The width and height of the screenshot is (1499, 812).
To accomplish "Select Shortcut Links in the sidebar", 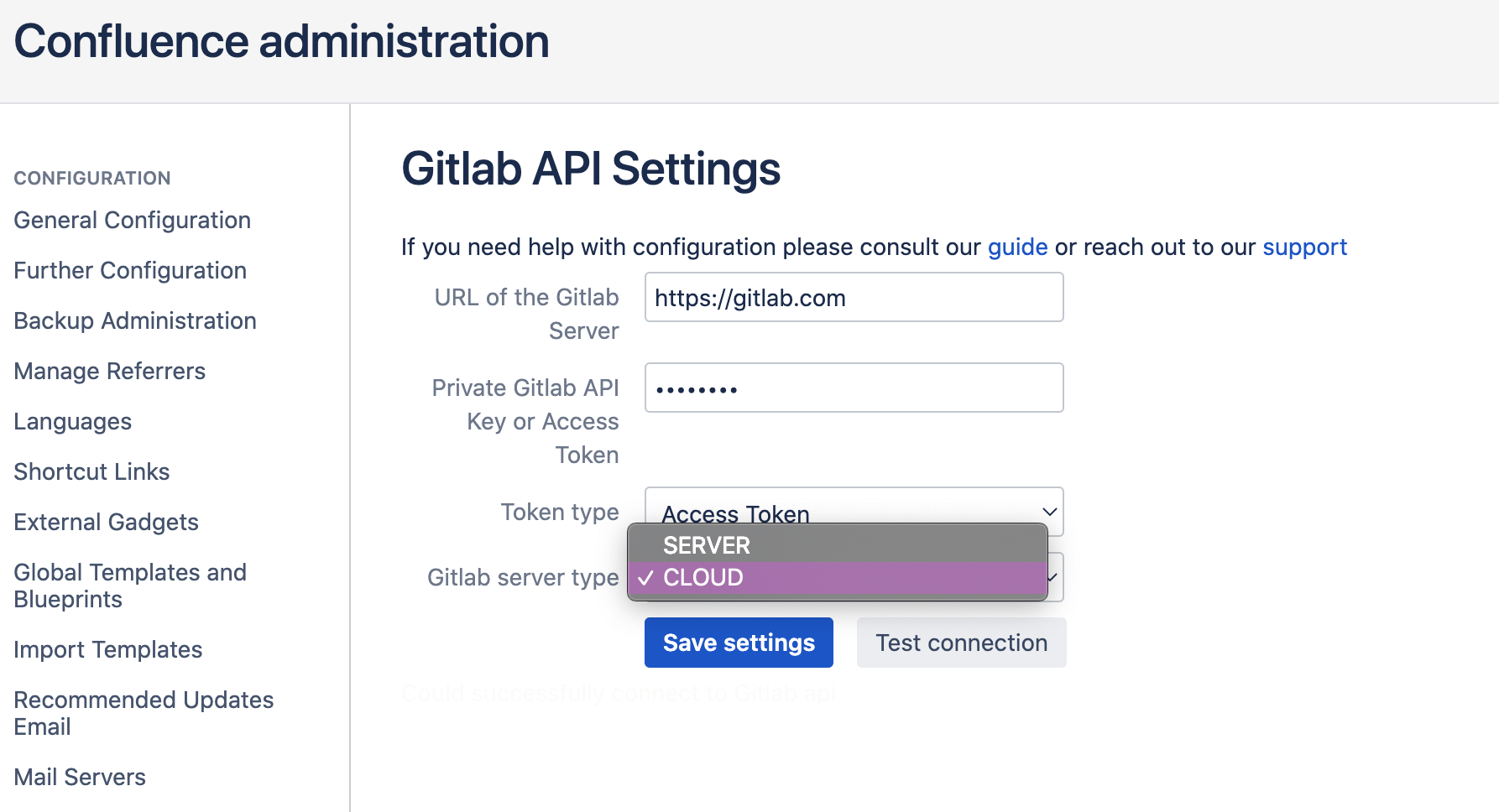I will pyautogui.click(x=91, y=471).
